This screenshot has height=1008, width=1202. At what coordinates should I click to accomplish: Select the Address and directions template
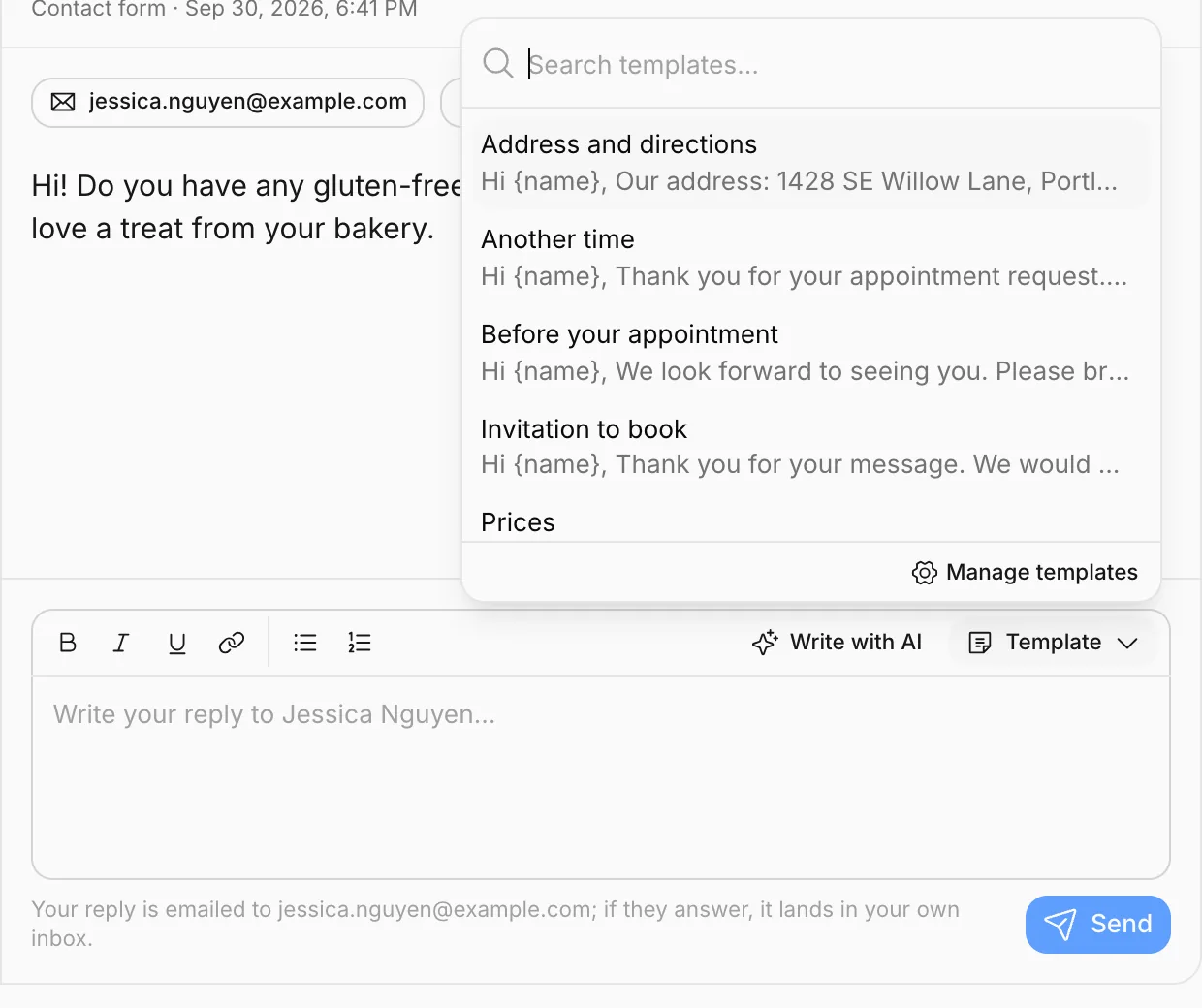[x=810, y=163]
